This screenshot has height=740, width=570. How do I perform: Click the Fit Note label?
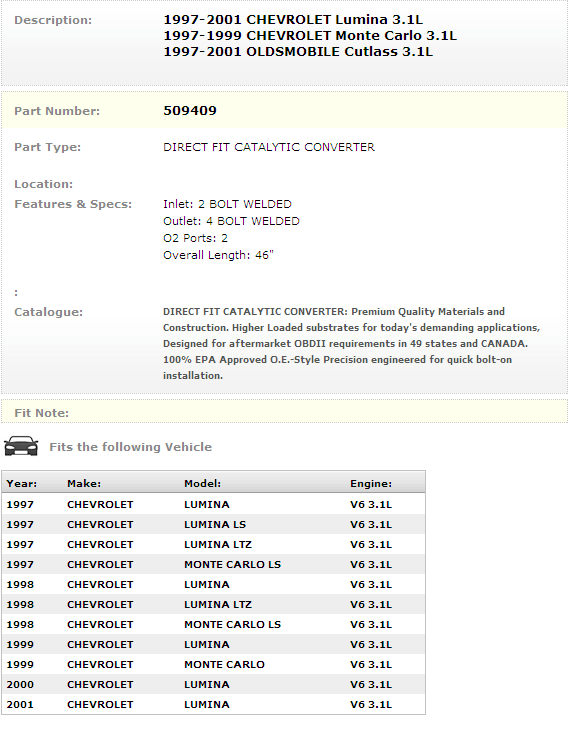coord(42,413)
